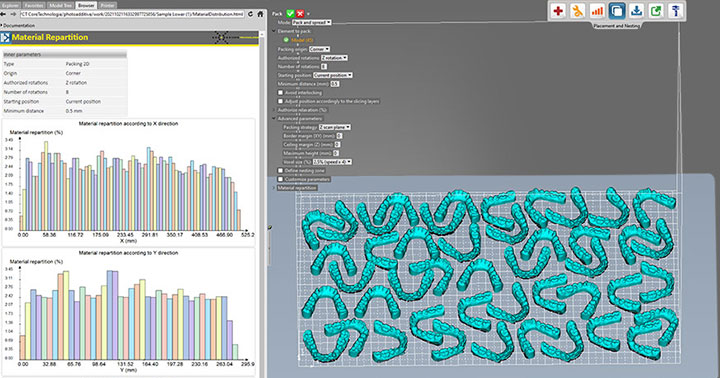The image size is (720, 378).
Task: Select the Placement and Nesting icon
Action: (617, 11)
